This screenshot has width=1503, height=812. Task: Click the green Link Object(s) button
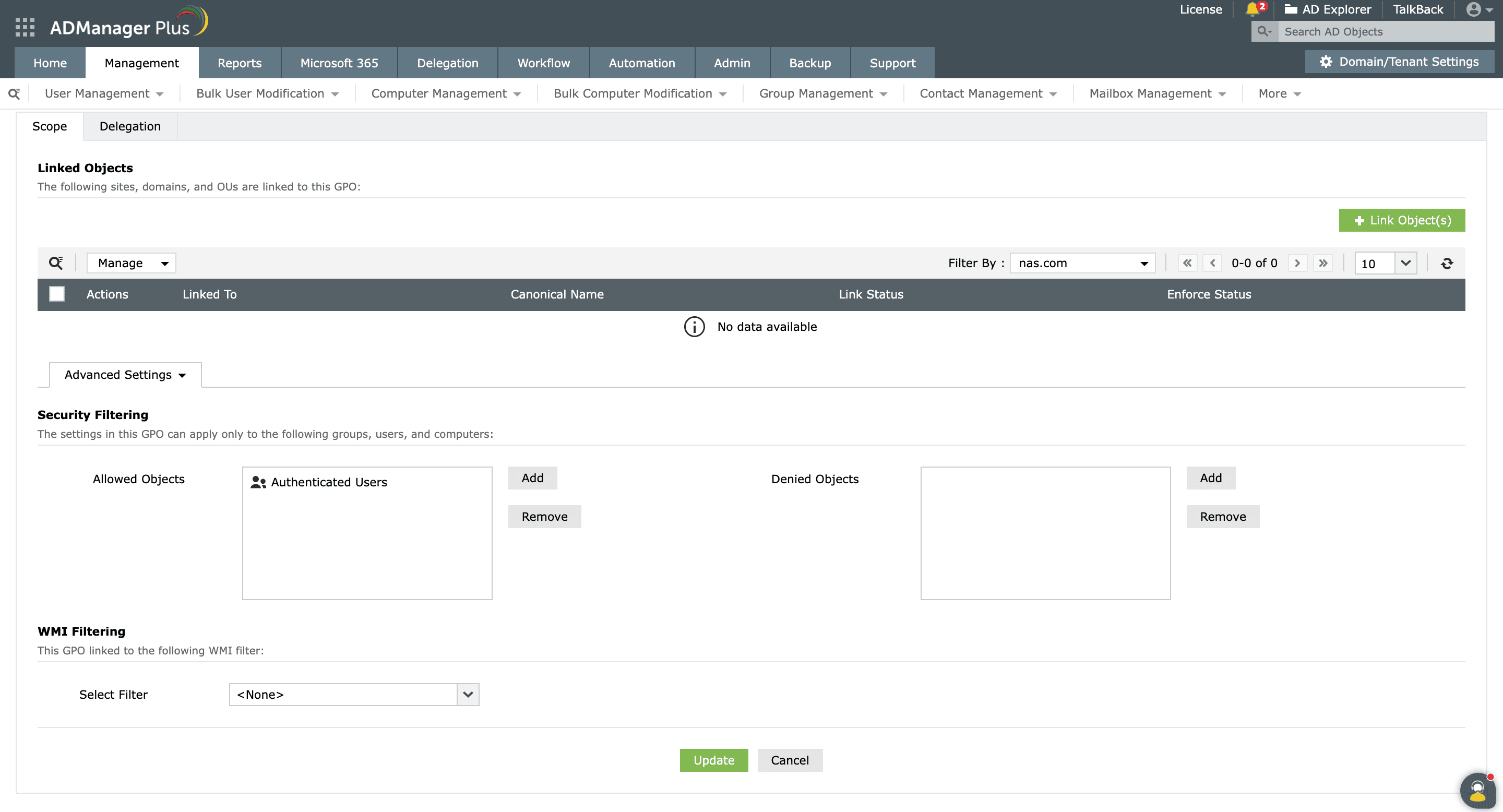(x=1401, y=221)
